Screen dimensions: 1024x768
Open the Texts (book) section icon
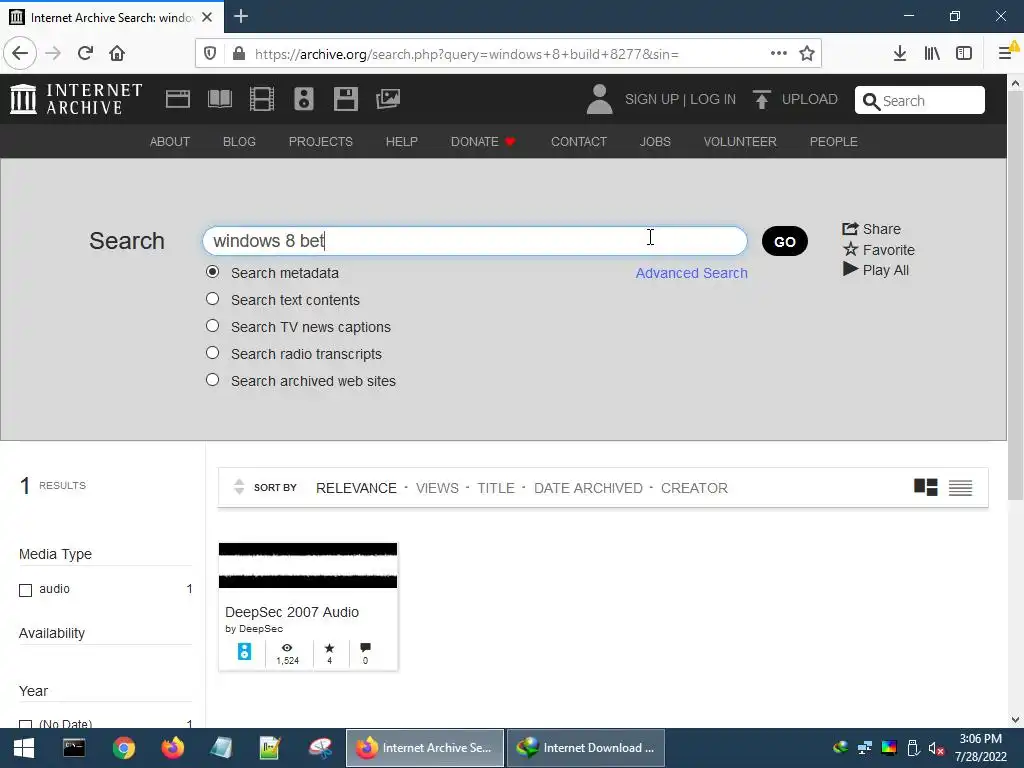click(x=219, y=99)
